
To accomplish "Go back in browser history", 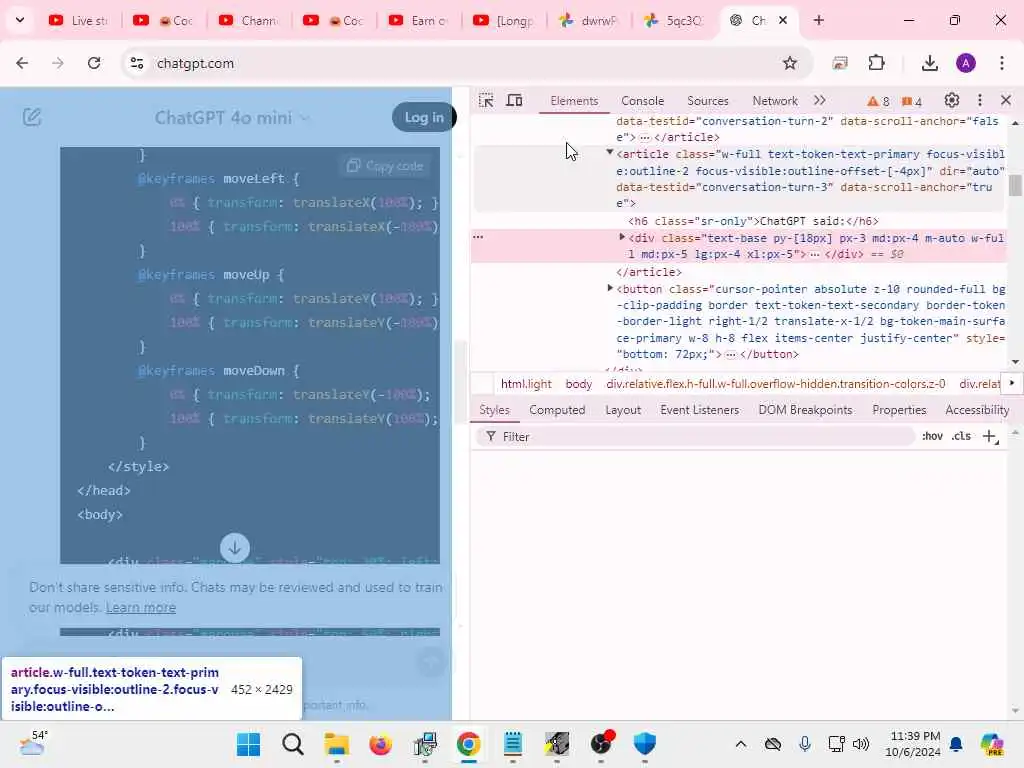I will click(x=22, y=63).
